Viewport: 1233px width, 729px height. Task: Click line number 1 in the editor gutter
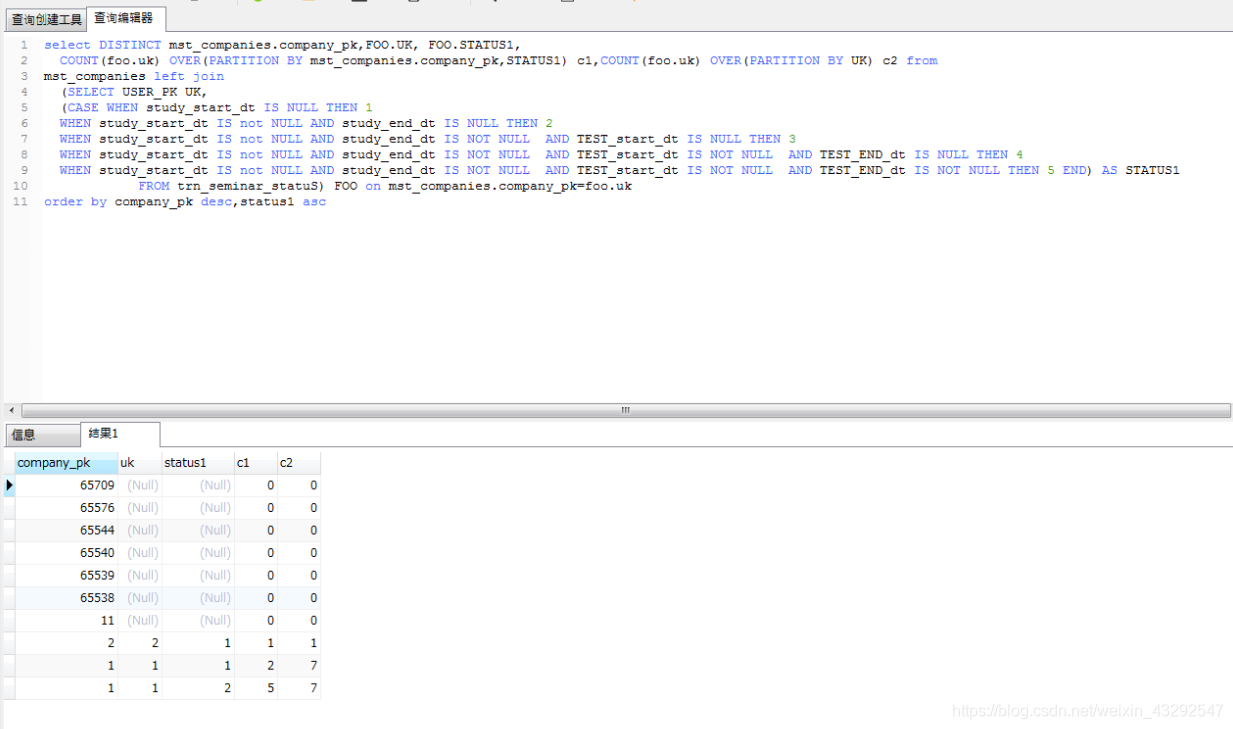pos(24,45)
